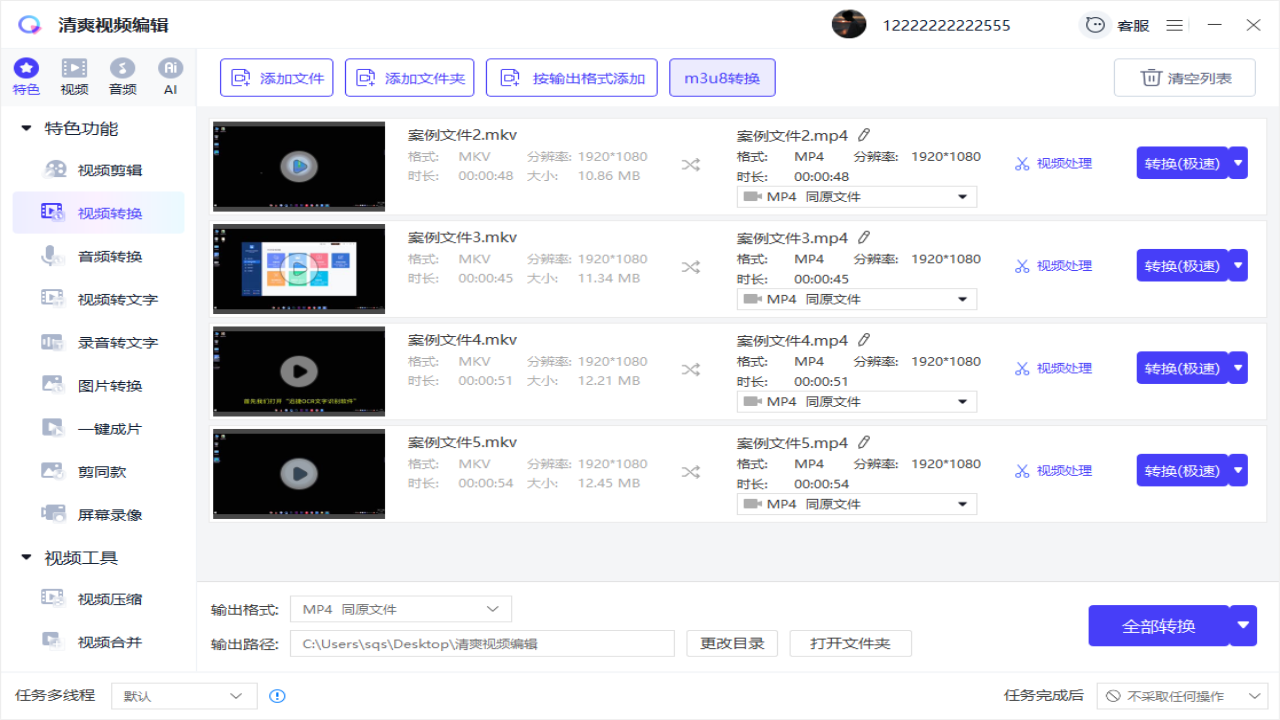
Task: Click 转换(极速) for 案例文件2.mkv
Action: coord(1182,163)
